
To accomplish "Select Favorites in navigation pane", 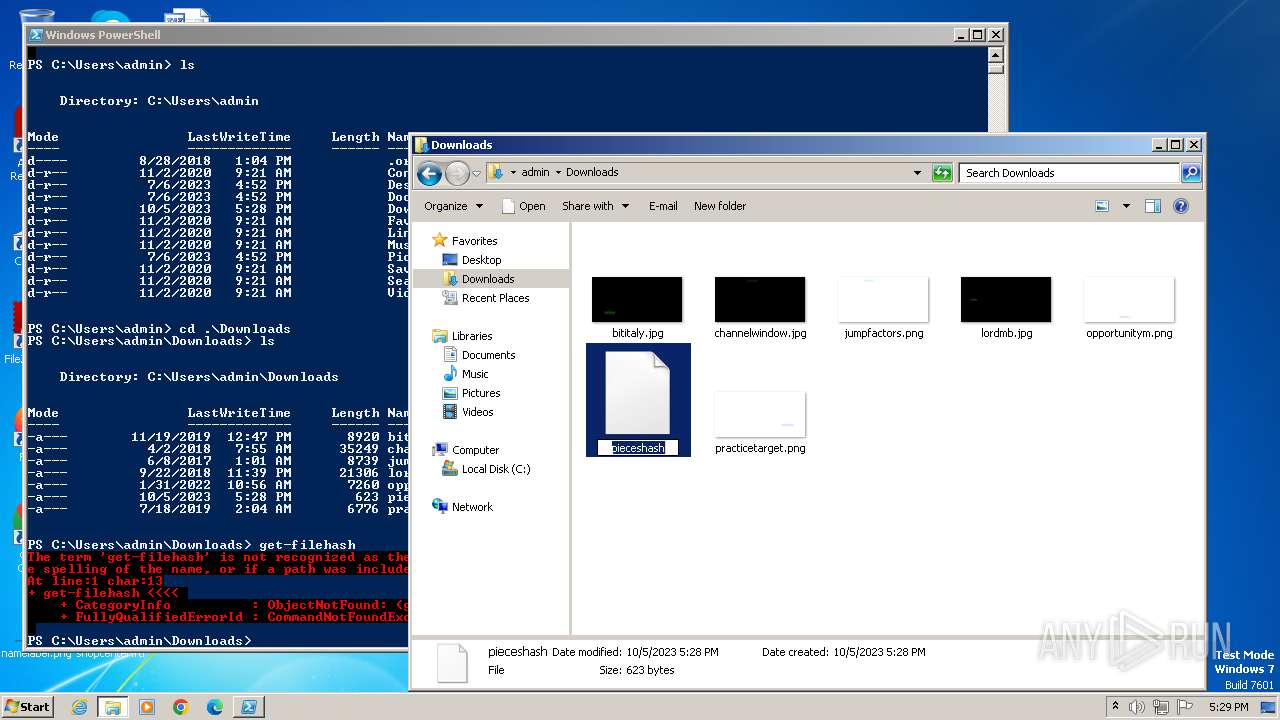I will tap(474, 241).
